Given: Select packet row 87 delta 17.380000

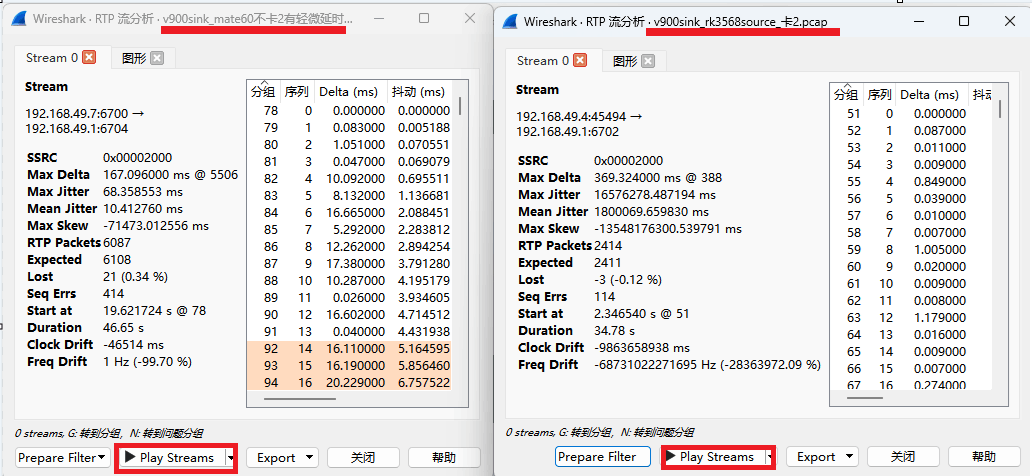Looking at the screenshot, I should (x=349, y=263).
